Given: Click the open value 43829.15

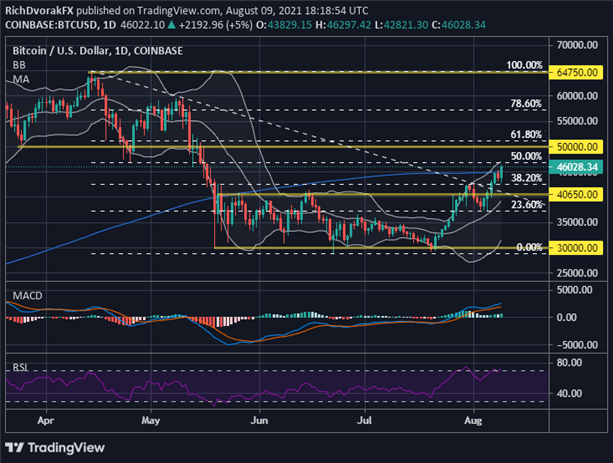Looking at the screenshot, I should pos(290,25).
